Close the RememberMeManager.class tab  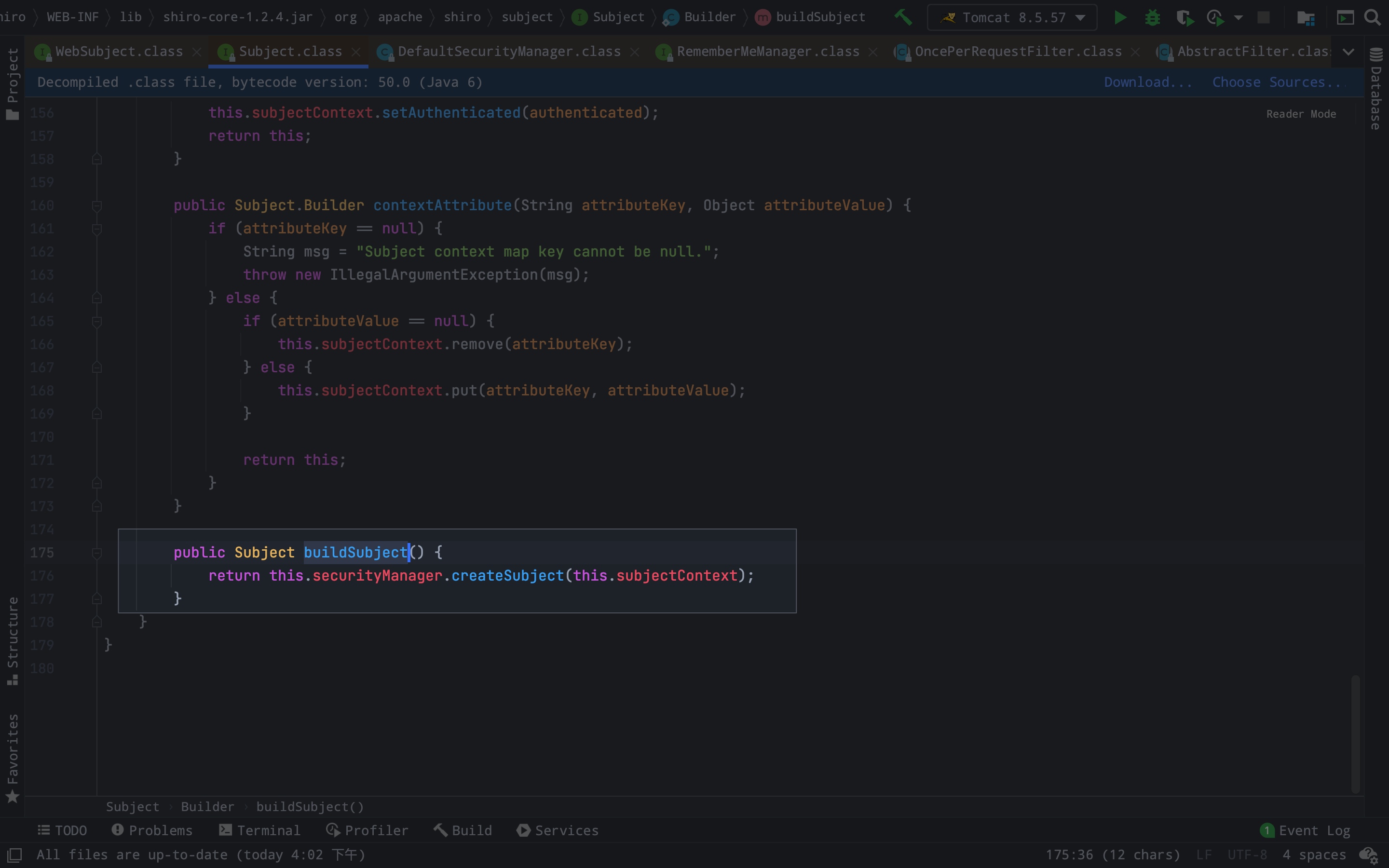coord(873,52)
